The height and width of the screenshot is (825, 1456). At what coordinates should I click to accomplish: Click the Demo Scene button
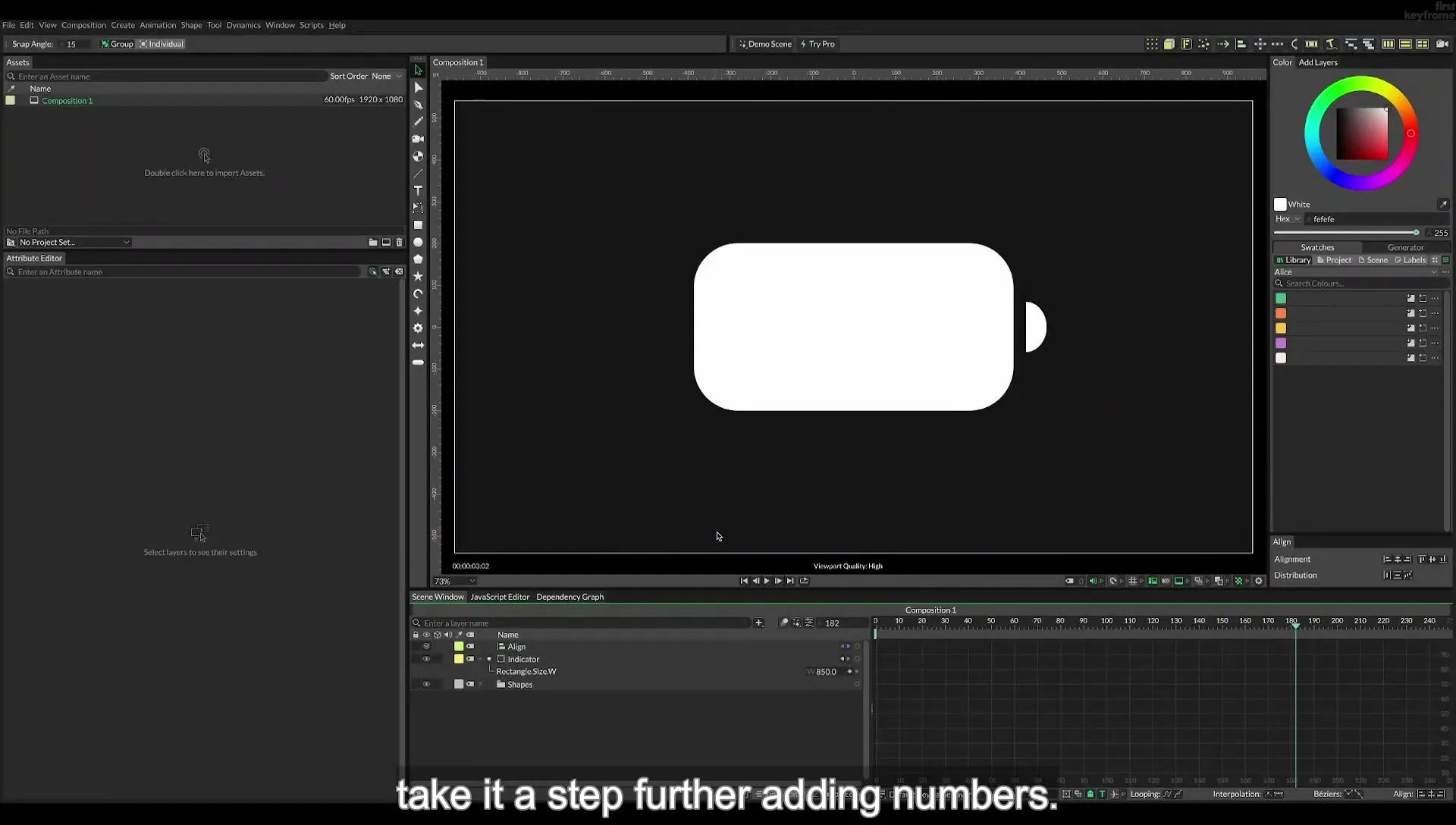pyautogui.click(x=765, y=44)
